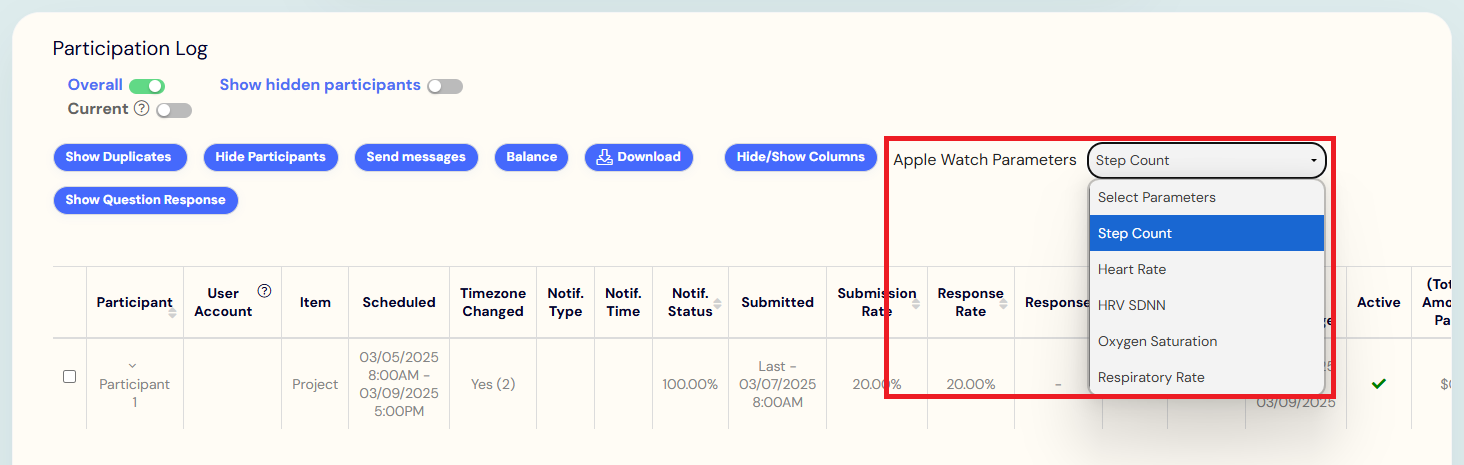Sort by Response Rate column arrows
The image size is (1464, 465).
click(1003, 303)
